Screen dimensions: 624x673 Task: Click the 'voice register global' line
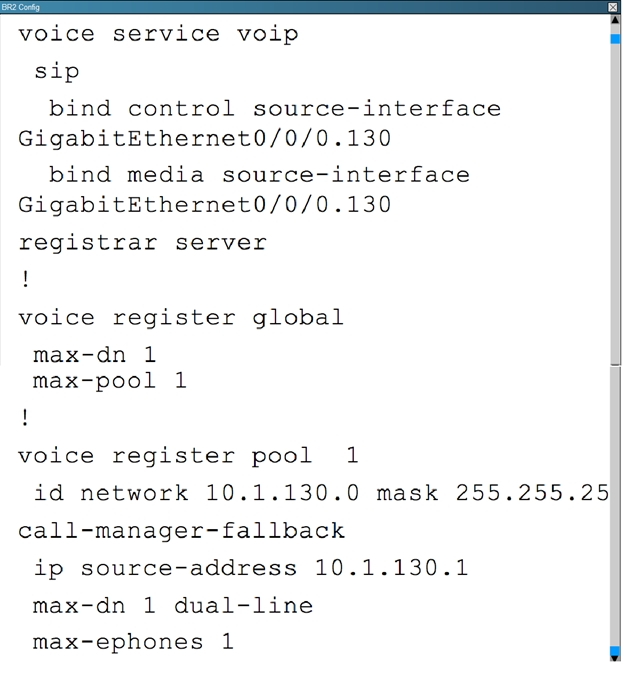click(x=181, y=318)
